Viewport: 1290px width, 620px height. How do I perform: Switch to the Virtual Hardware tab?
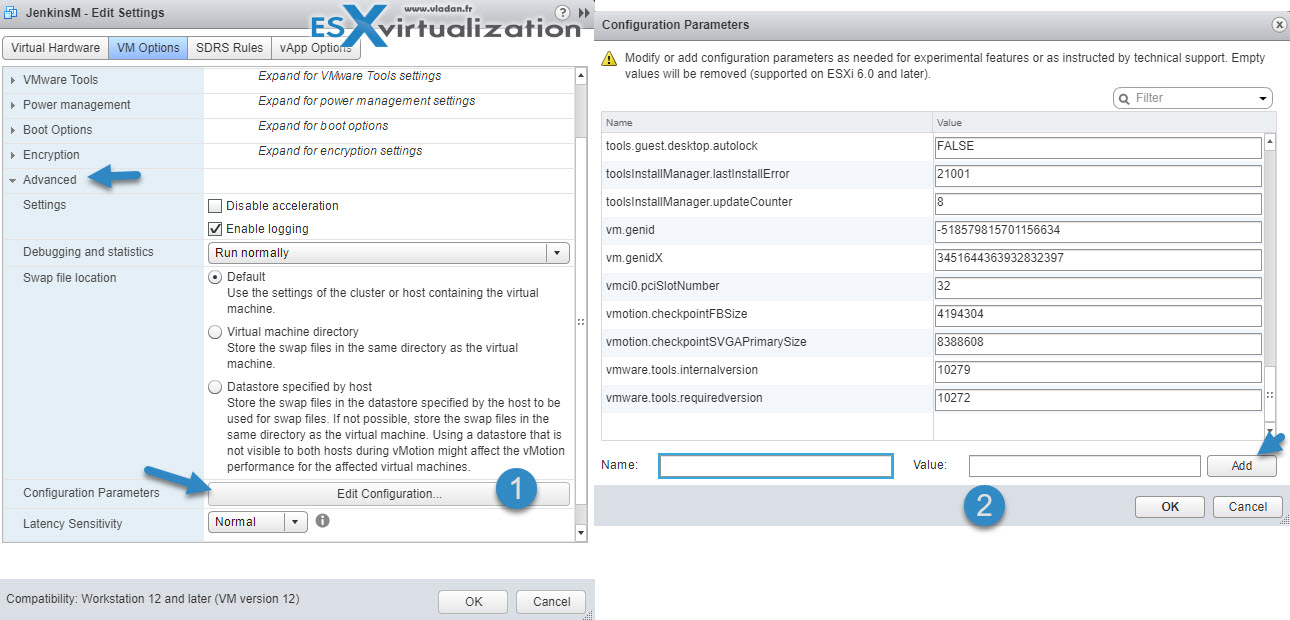tap(56, 48)
